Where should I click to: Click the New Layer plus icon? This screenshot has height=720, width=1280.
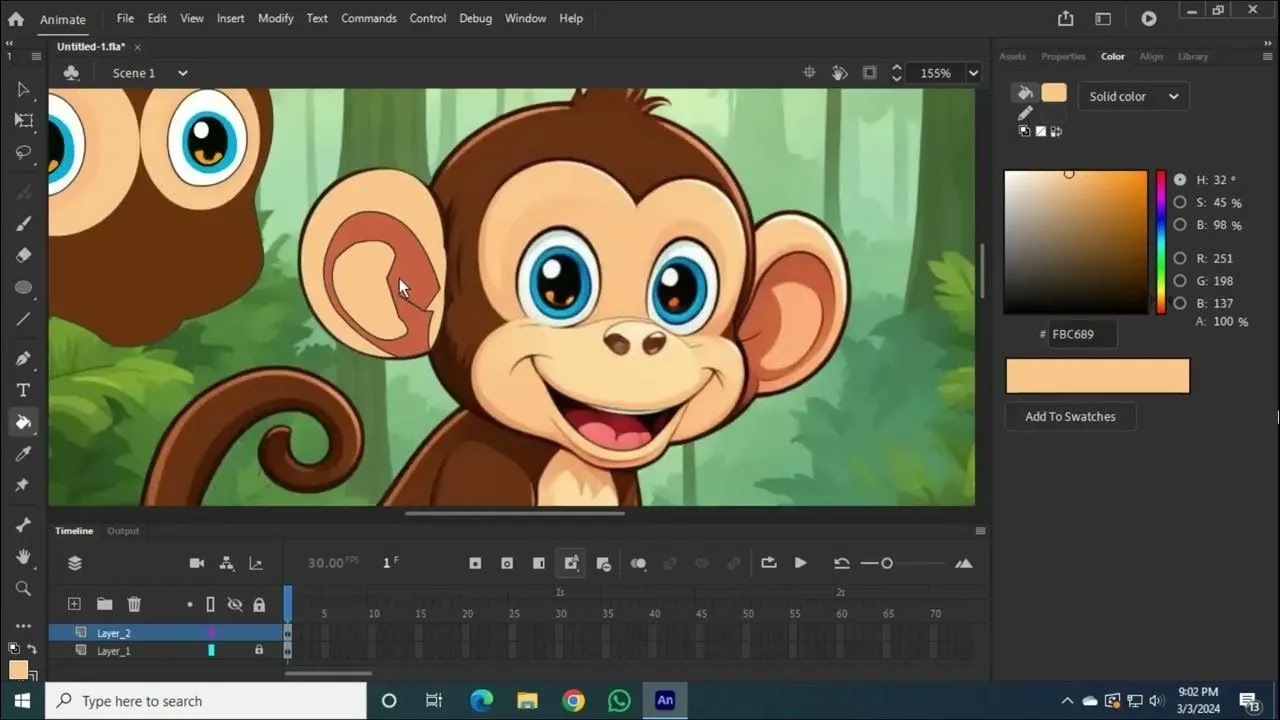[74, 604]
